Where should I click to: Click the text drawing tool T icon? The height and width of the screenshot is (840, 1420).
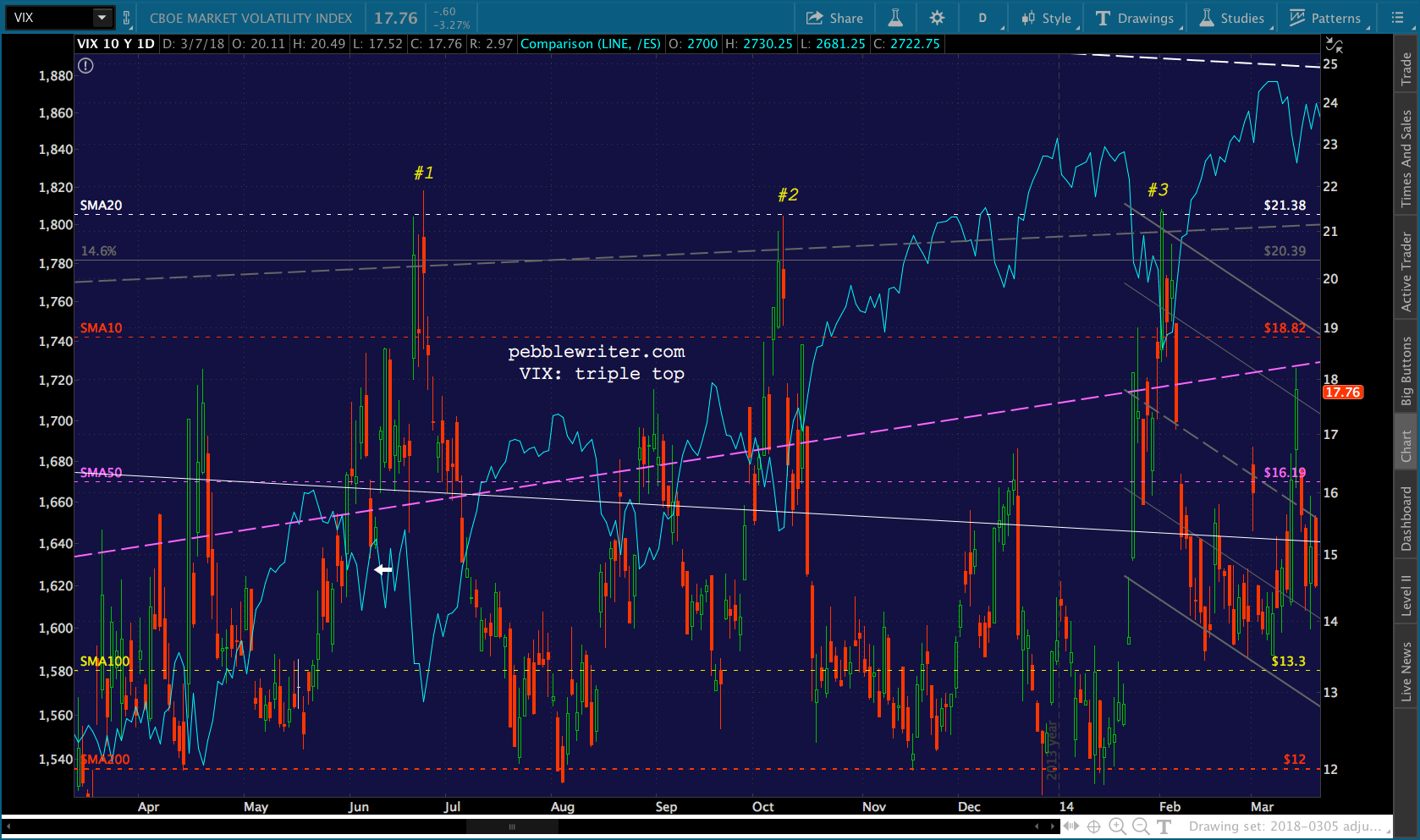pos(1164,826)
